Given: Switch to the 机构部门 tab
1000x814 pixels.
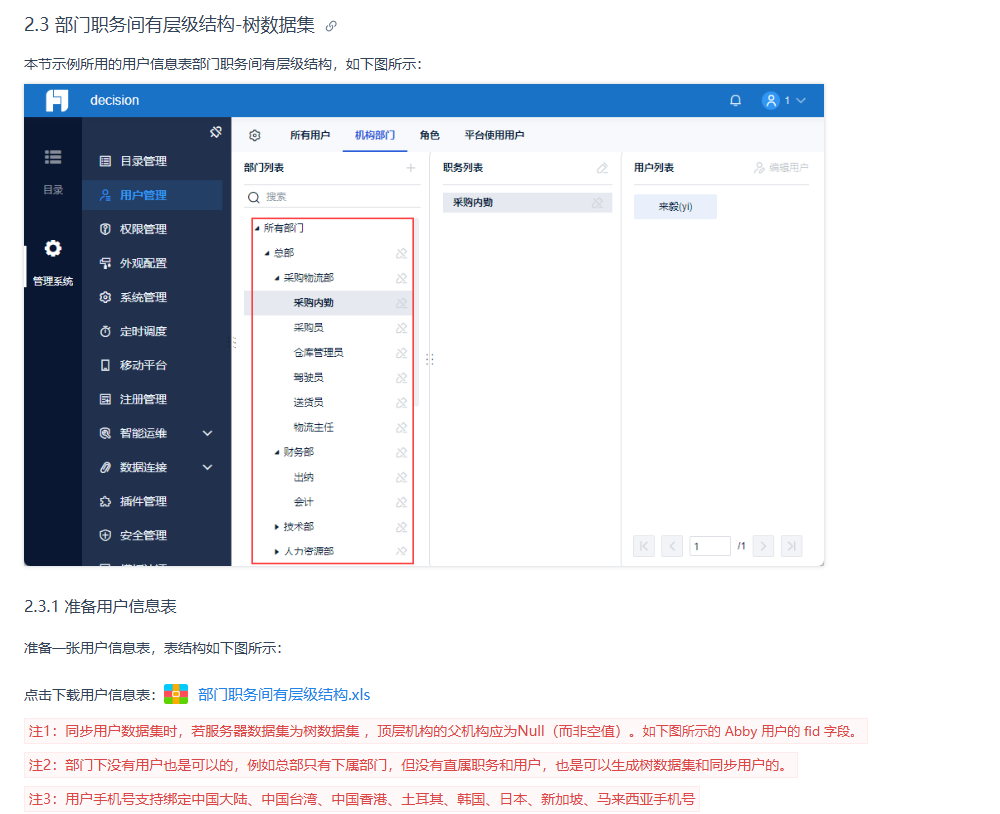Looking at the screenshot, I should [375, 135].
